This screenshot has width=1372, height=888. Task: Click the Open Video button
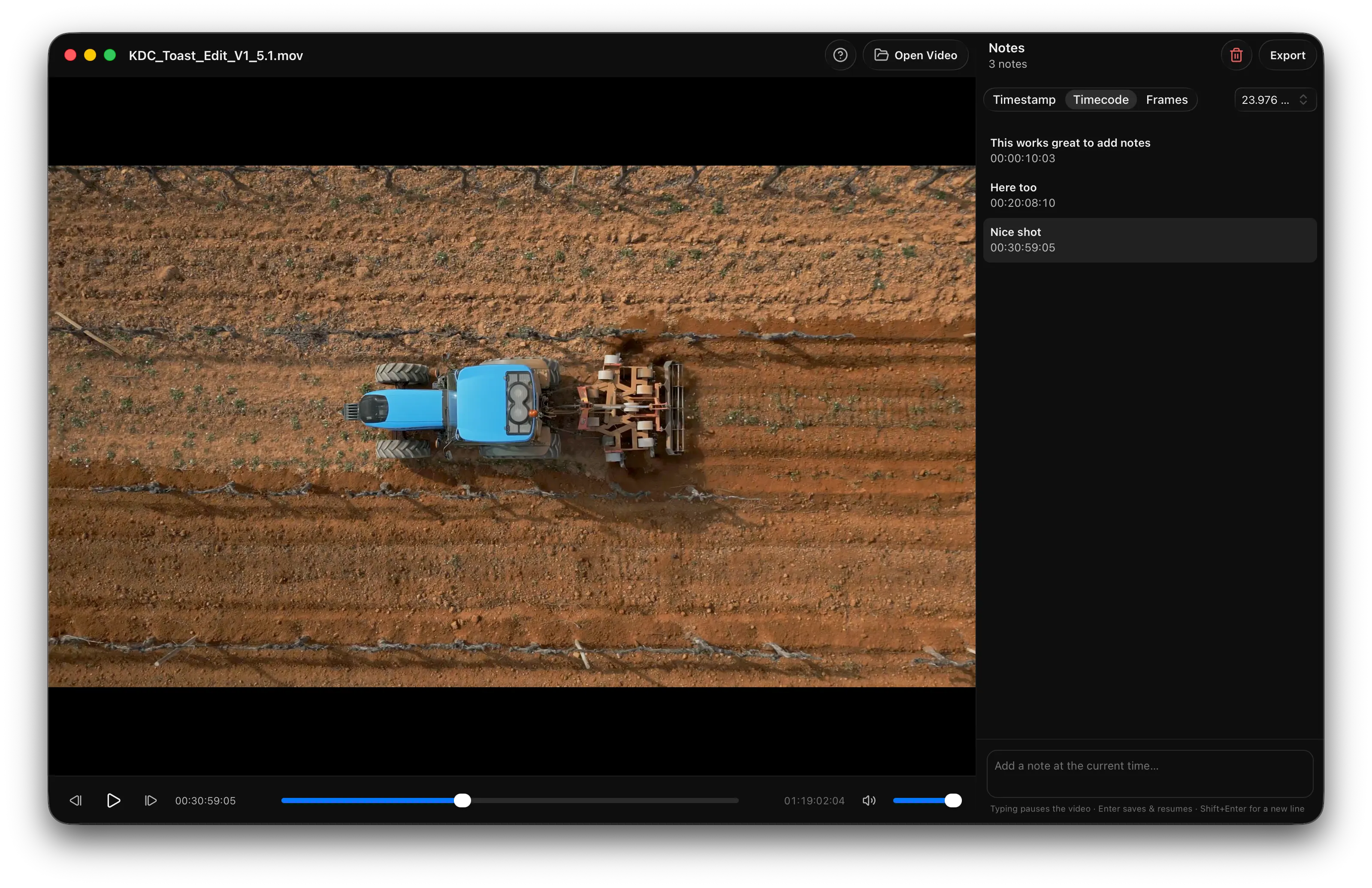(916, 55)
